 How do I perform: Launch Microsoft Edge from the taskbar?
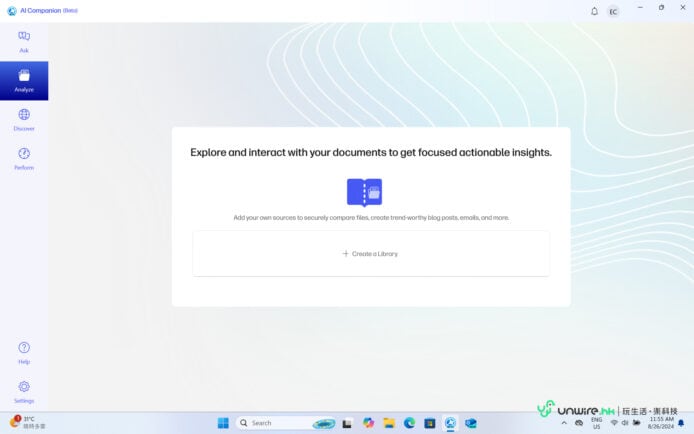click(x=409, y=423)
